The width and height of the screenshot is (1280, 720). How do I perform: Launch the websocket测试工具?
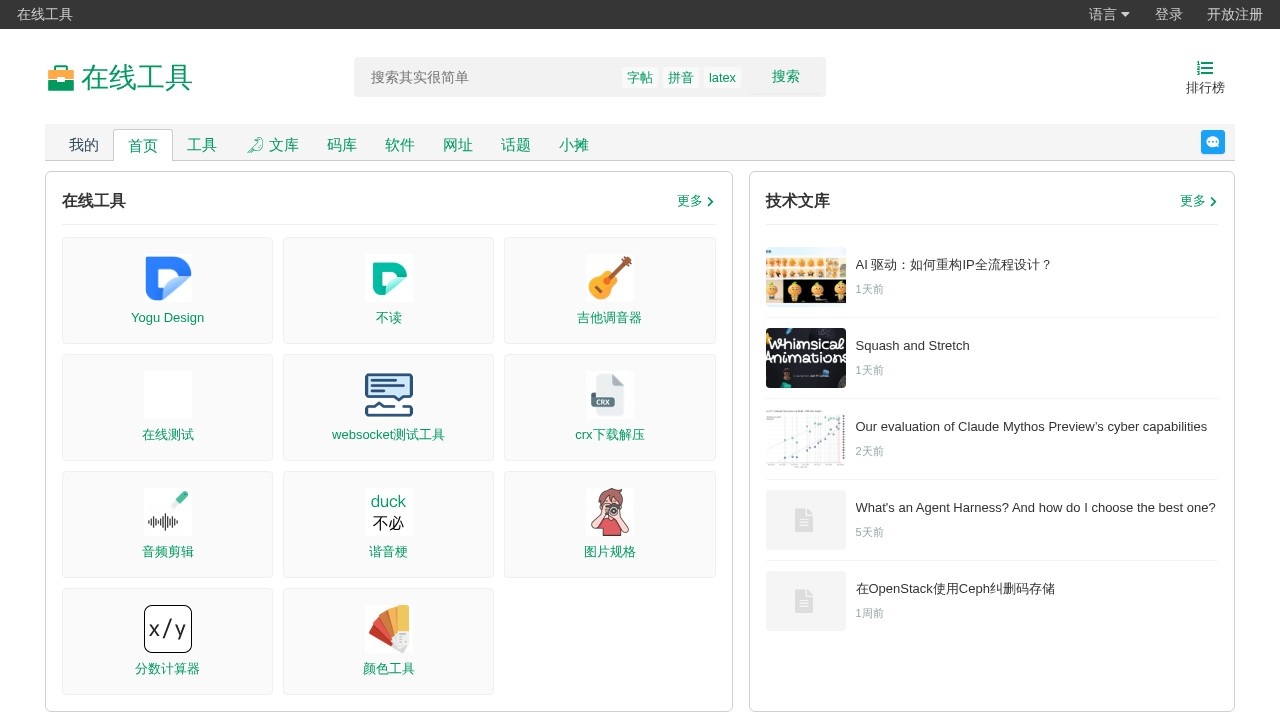click(x=388, y=407)
